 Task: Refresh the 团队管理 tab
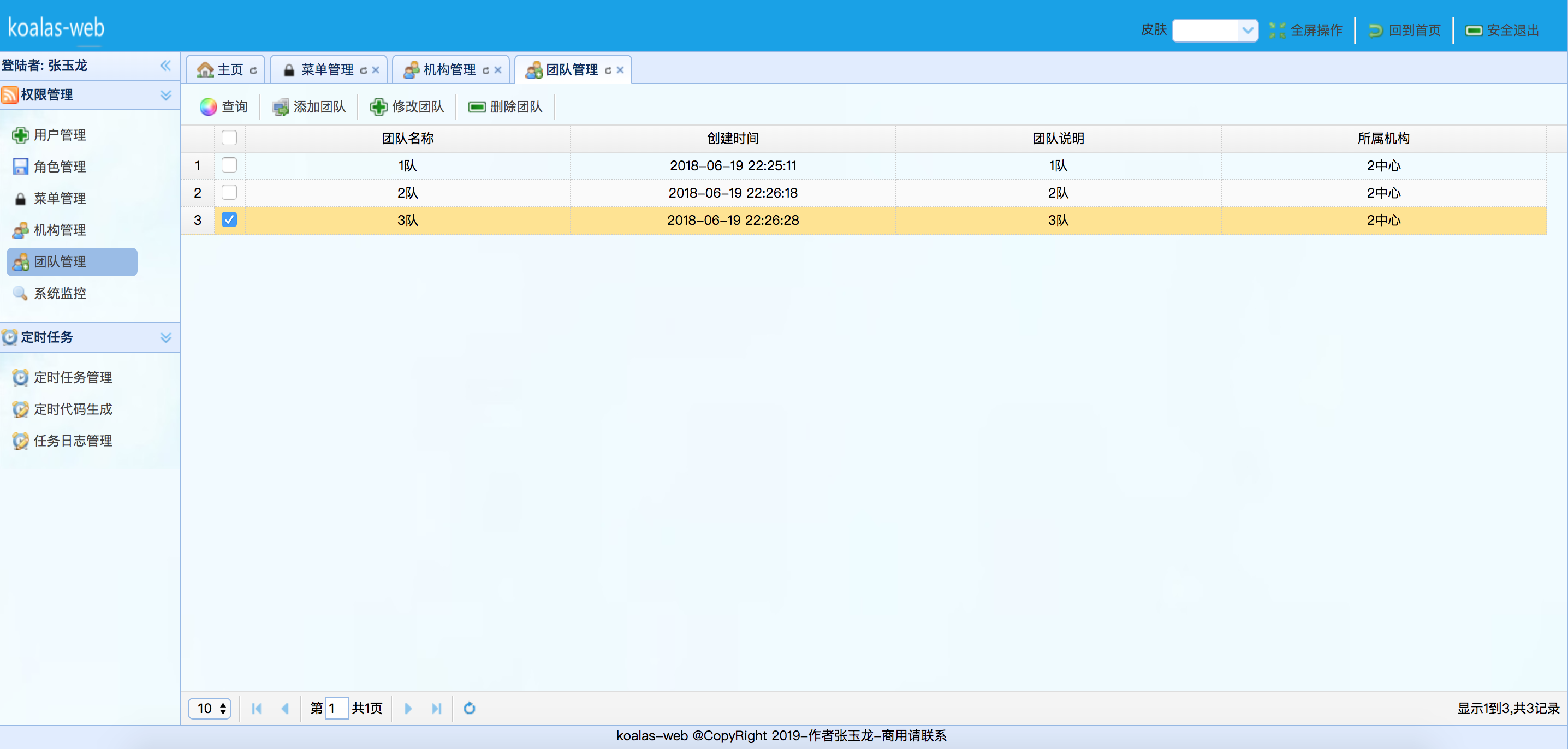click(608, 70)
